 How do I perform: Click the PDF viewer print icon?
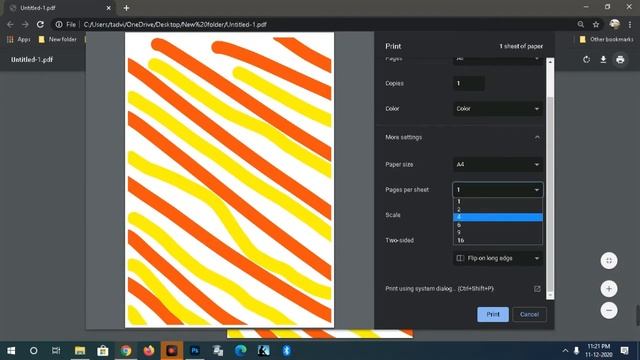(x=620, y=60)
